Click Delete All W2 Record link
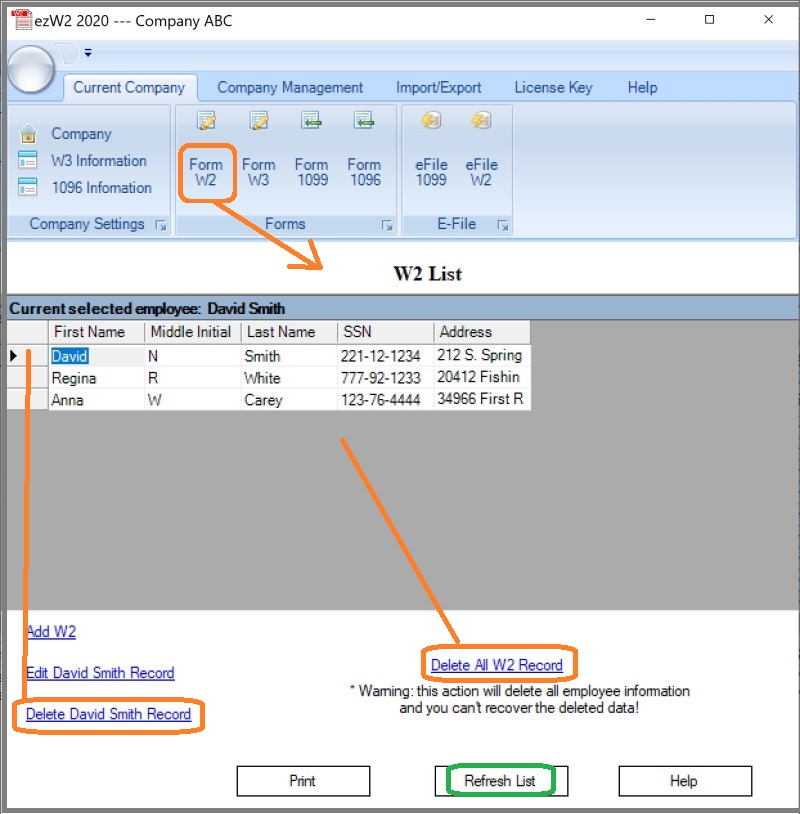The height and width of the screenshot is (814, 800). [496, 665]
